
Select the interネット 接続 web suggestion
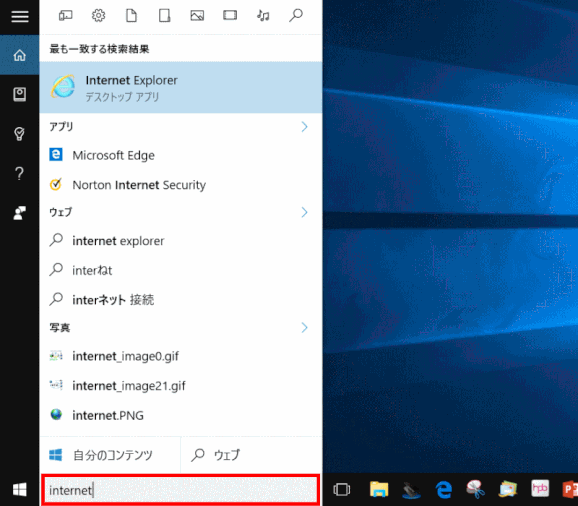(x=181, y=300)
